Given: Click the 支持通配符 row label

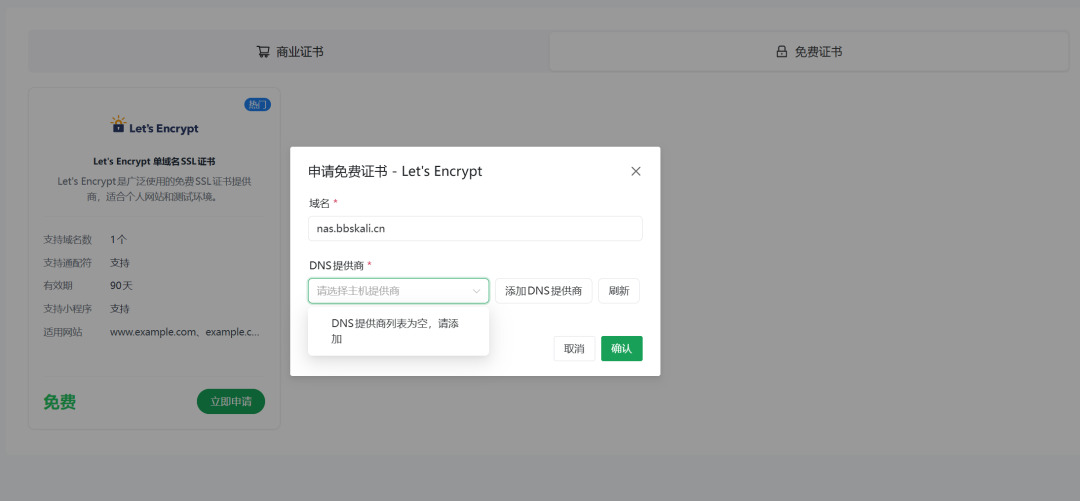Looking at the screenshot, I should point(68,263).
